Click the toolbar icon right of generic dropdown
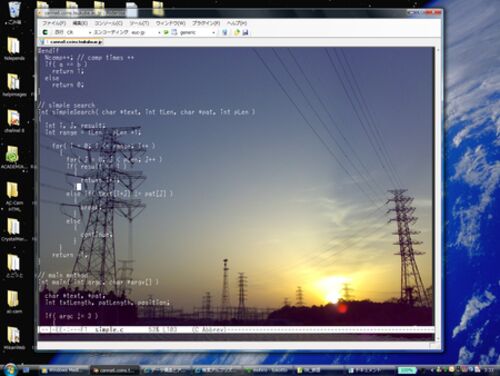Viewport: 500px width, 376px height. coord(224,32)
